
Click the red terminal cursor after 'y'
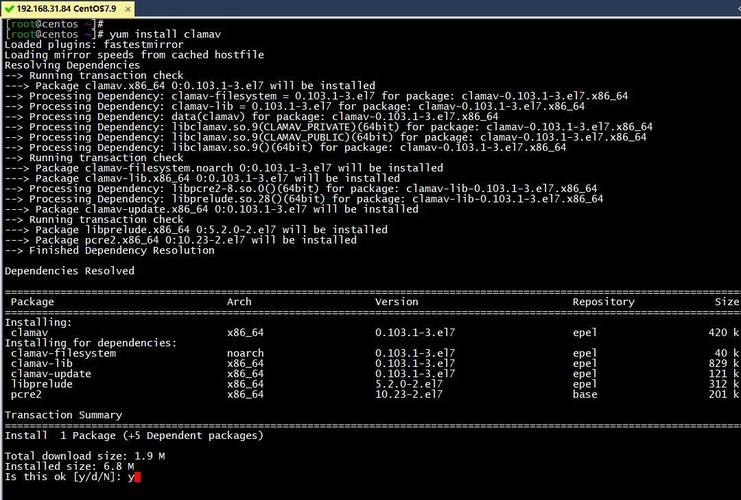138,477
